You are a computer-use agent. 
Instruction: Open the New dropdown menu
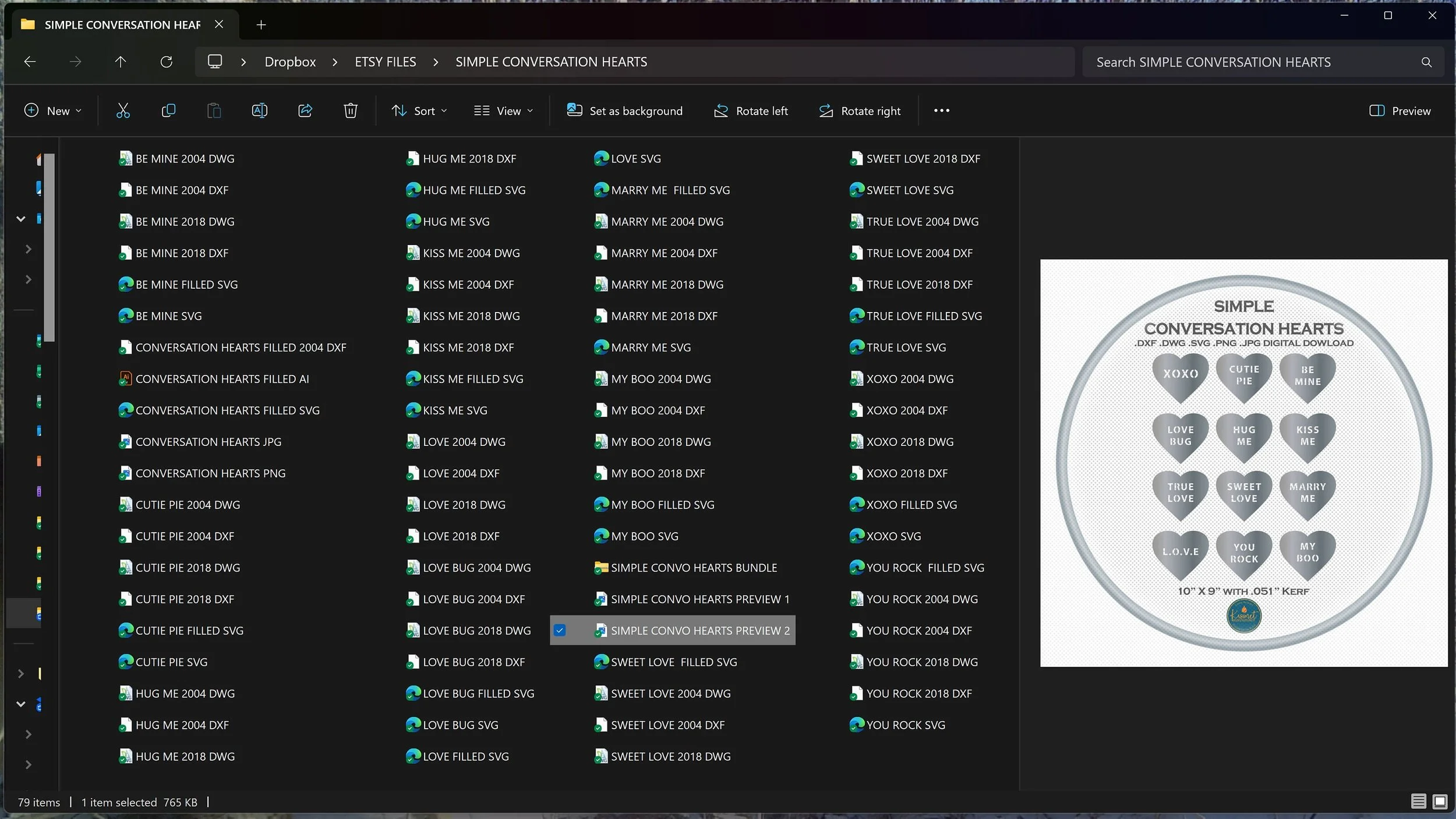click(52, 111)
